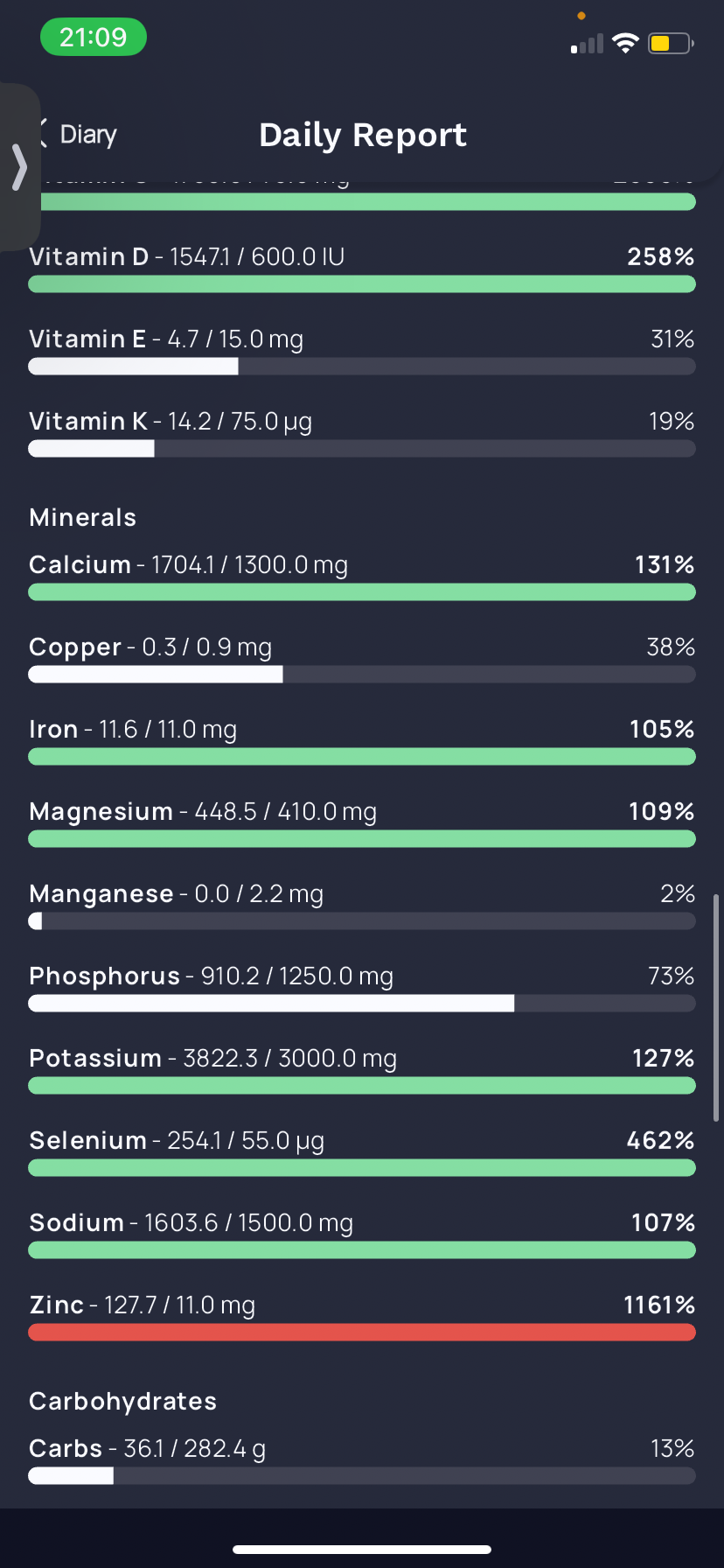724x1568 pixels.
Task: Open the Iron nutrient entry
Action: [362, 741]
